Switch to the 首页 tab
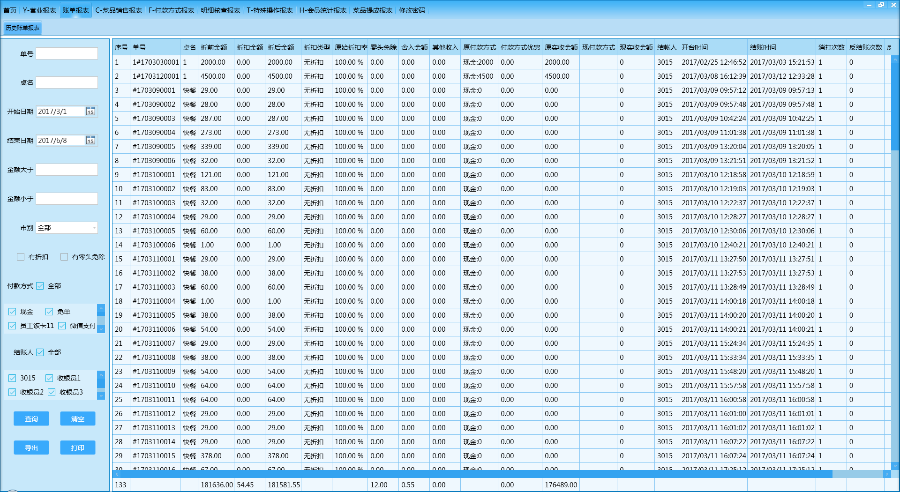 coord(8,10)
